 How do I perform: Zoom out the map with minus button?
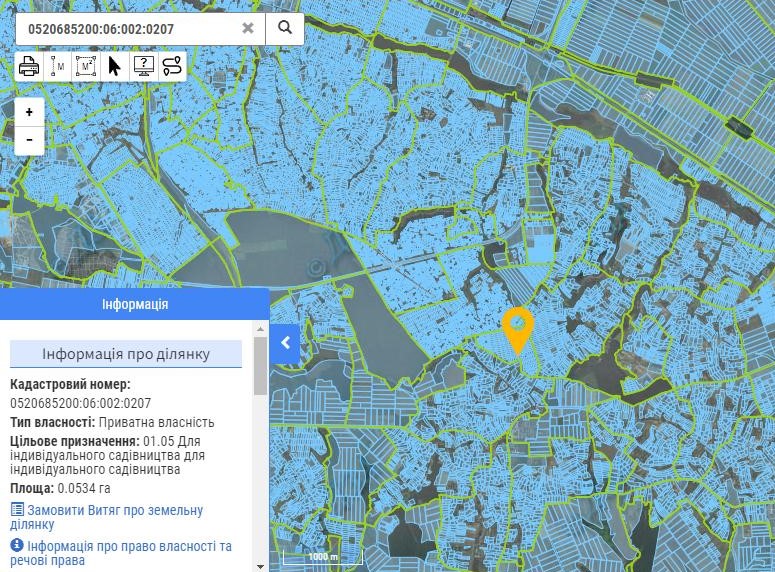(30, 139)
